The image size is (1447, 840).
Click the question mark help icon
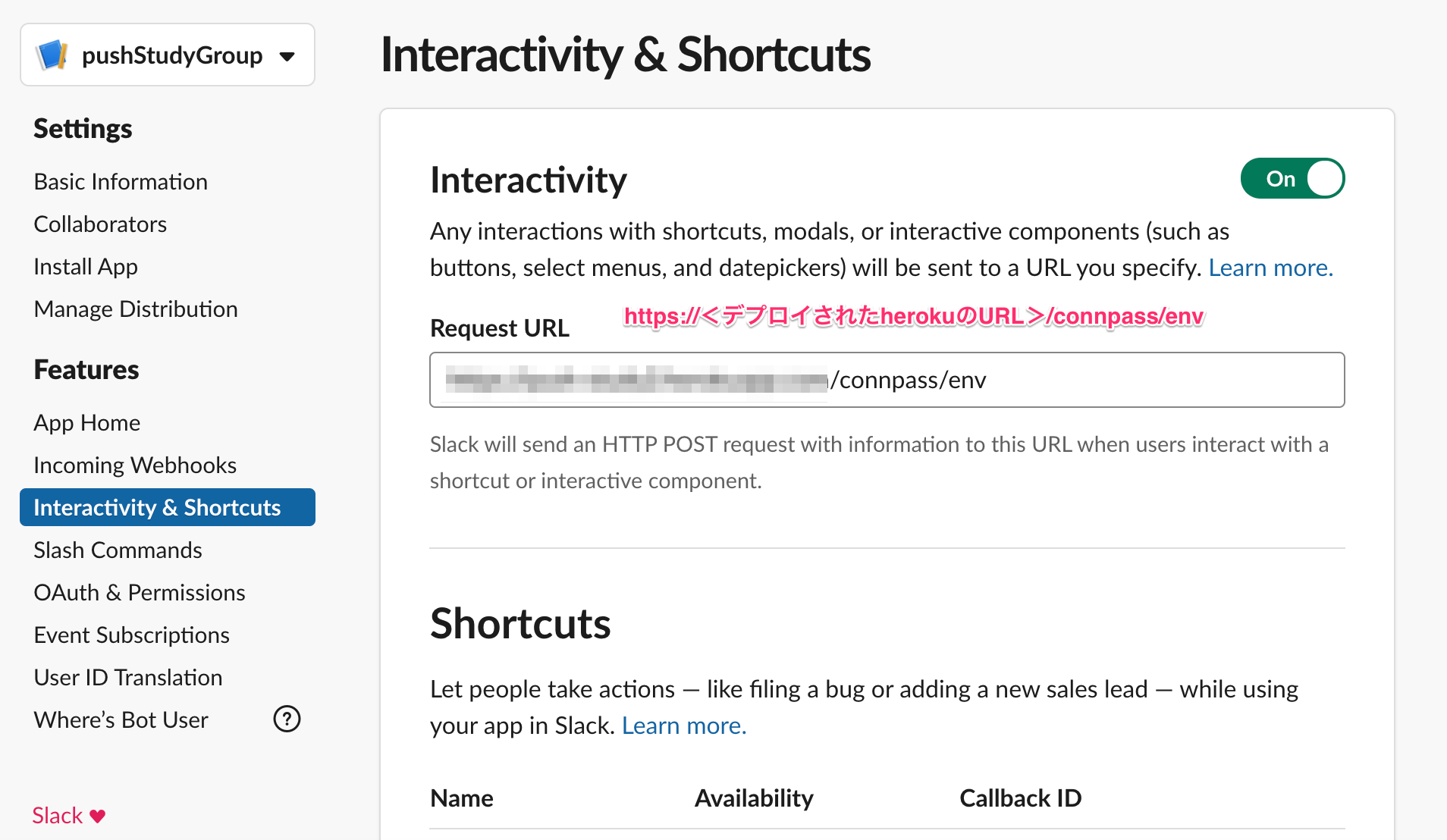pyautogui.click(x=287, y=719)
